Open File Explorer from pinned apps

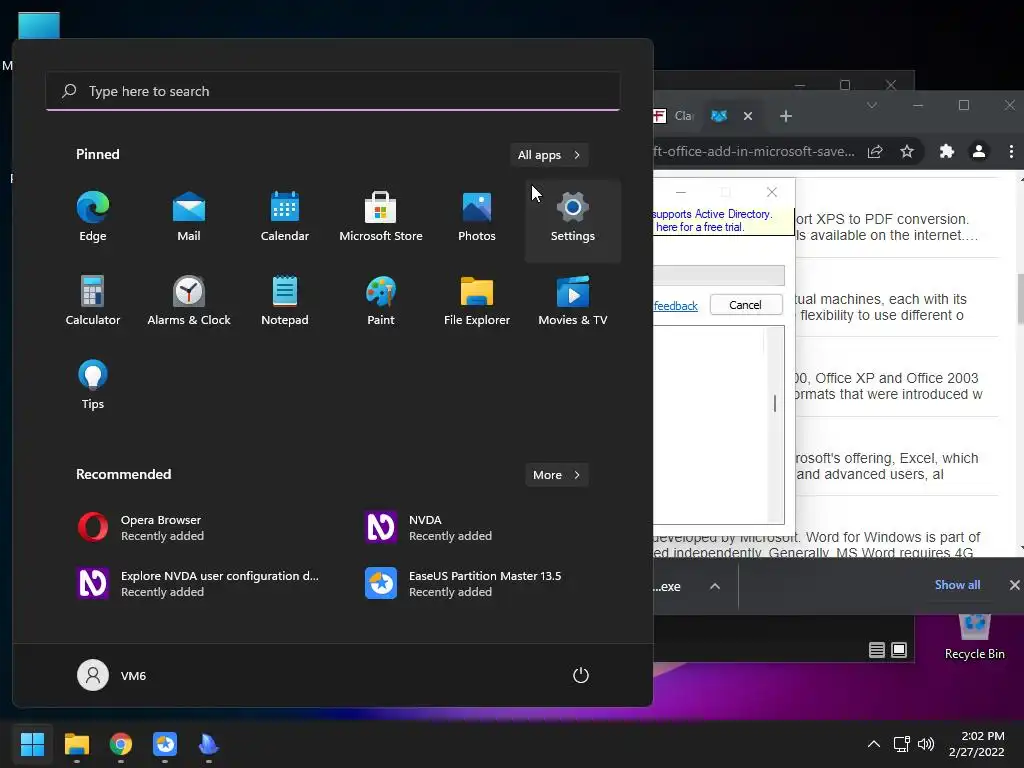477,302
